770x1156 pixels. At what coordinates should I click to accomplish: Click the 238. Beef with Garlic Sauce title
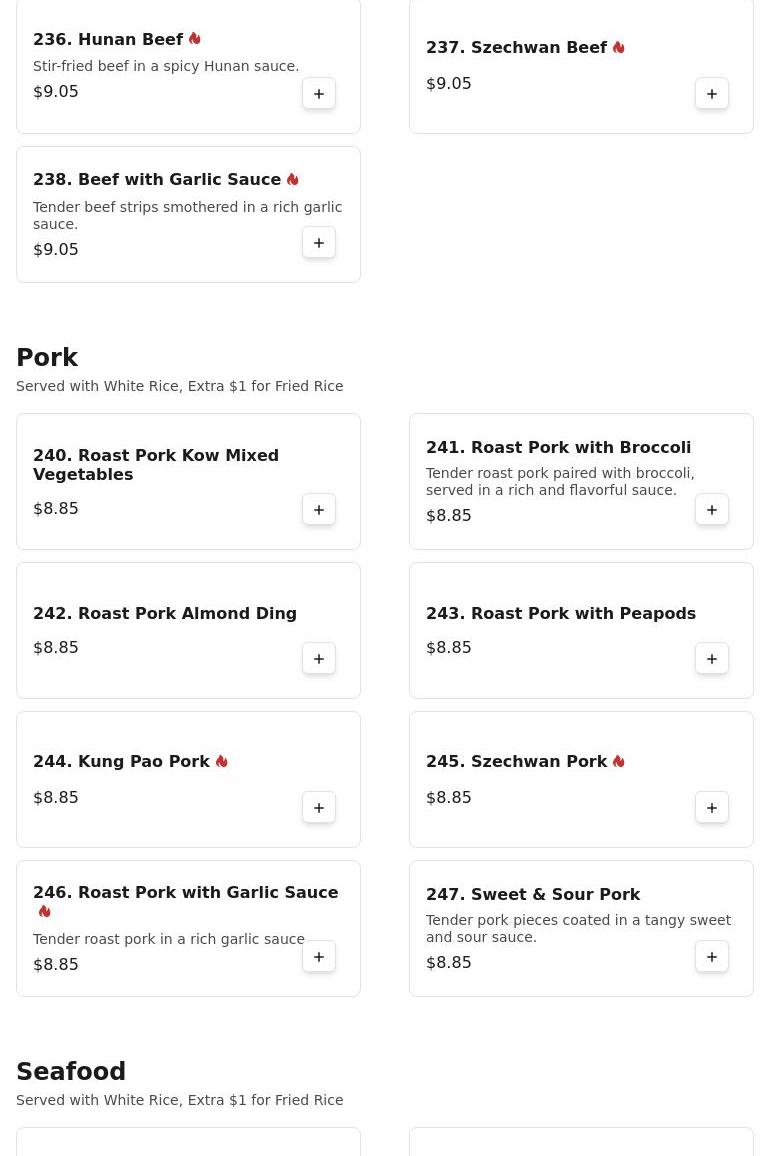pos(157,180)
